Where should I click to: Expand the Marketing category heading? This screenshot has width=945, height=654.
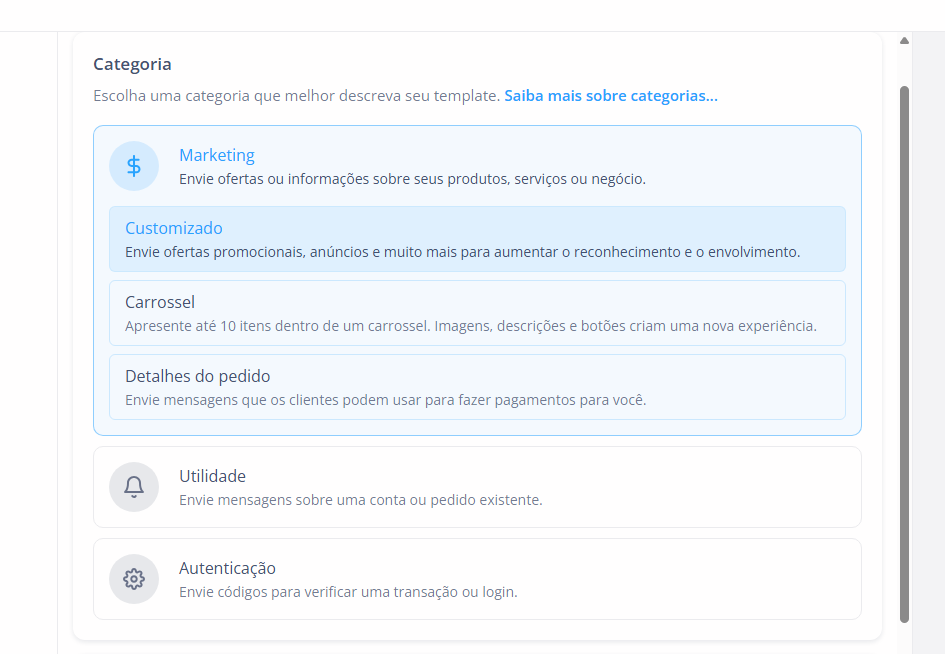217,155
